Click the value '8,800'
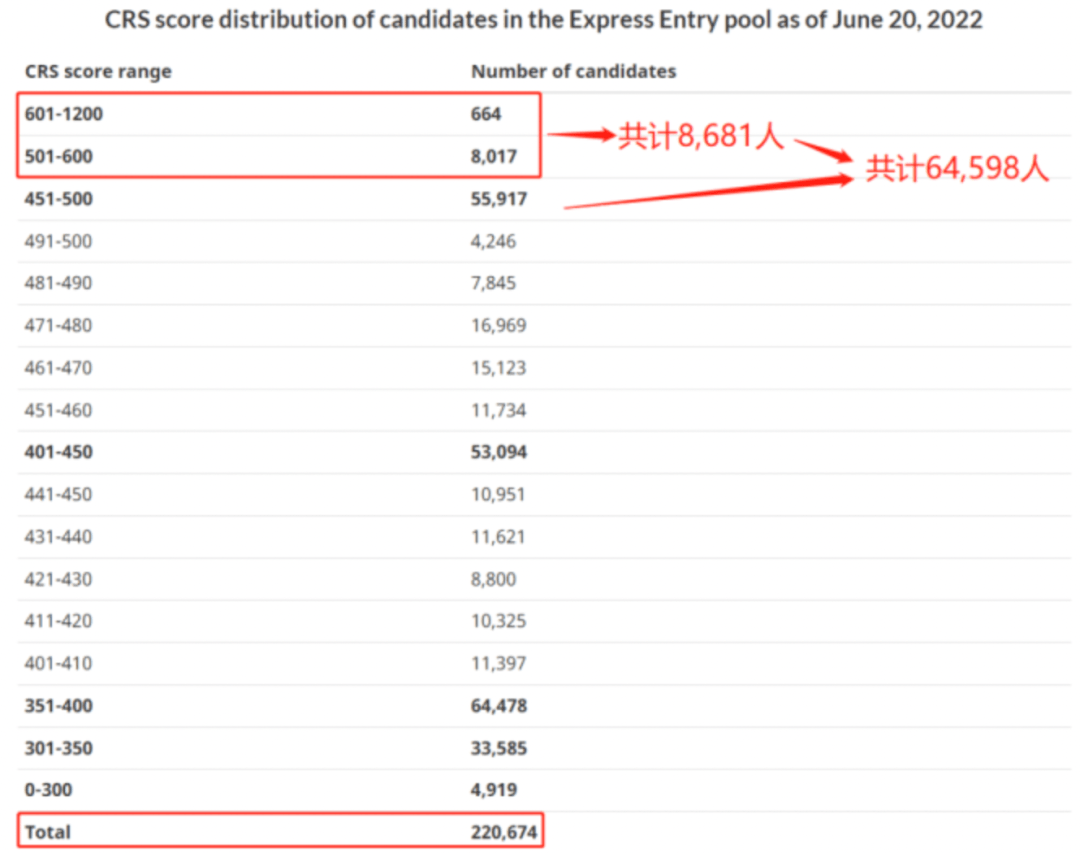Screen dimensions: 1080x853 pyautogui.click(x=493, y=579)
